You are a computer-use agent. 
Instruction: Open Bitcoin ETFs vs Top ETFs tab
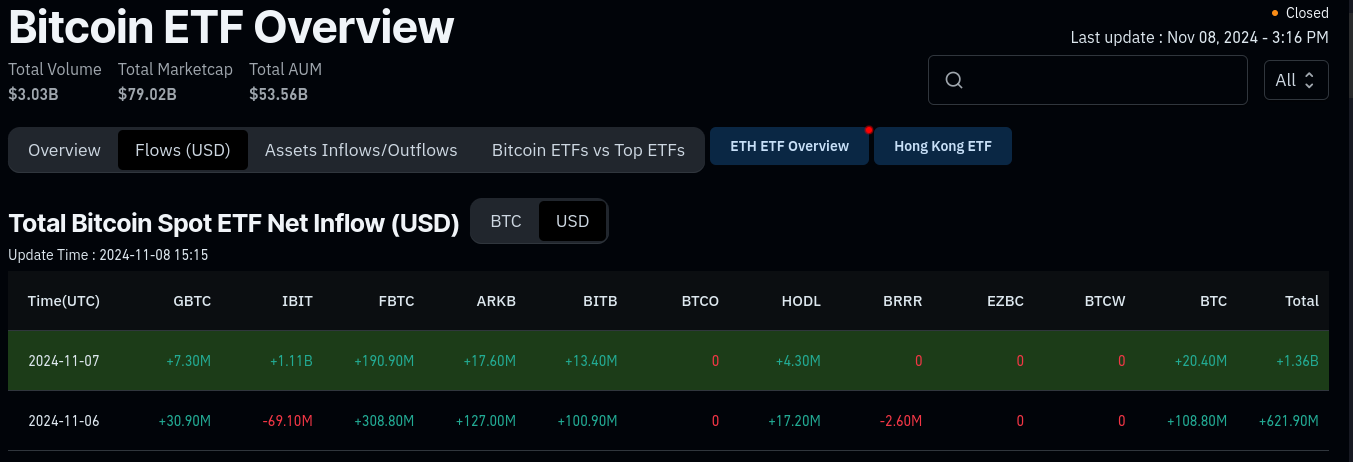(x=588, y=150)
